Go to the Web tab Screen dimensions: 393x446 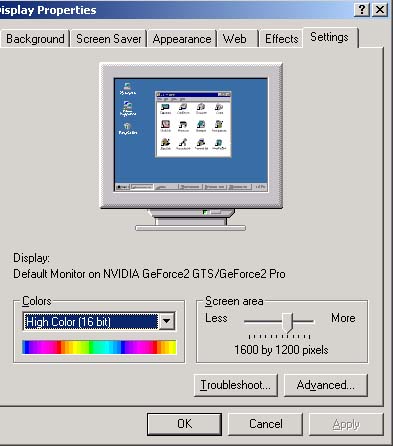click(x=235, y=39)
